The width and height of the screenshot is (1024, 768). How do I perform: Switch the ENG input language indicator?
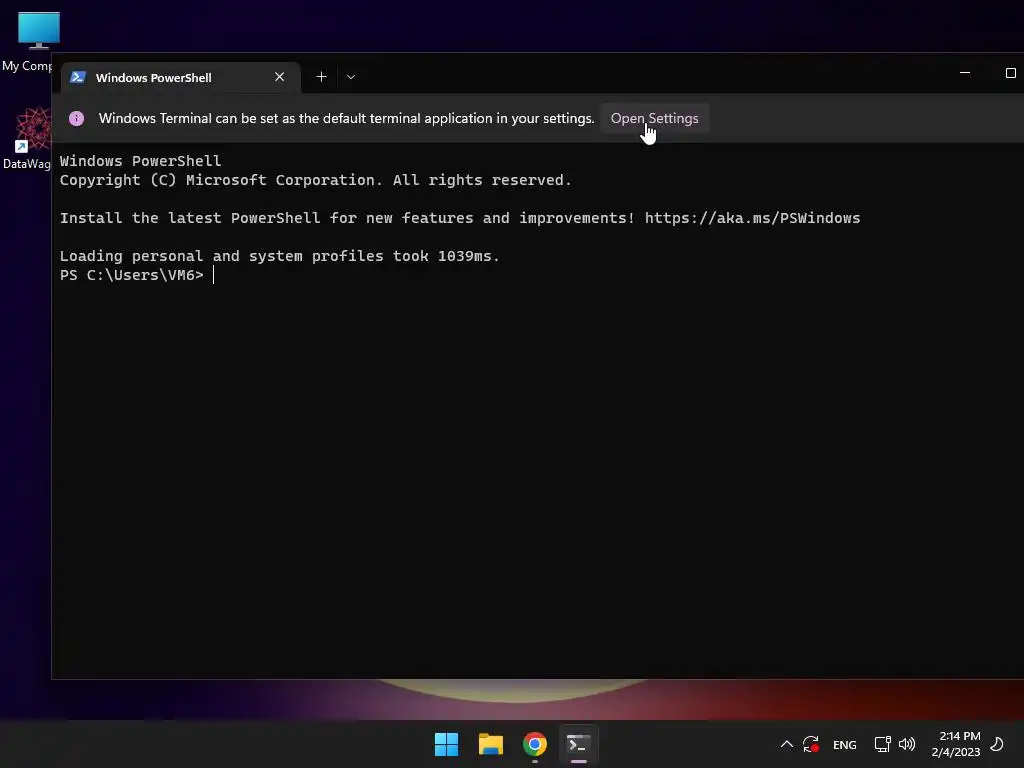pyautogui.click(x=844, y=744)
